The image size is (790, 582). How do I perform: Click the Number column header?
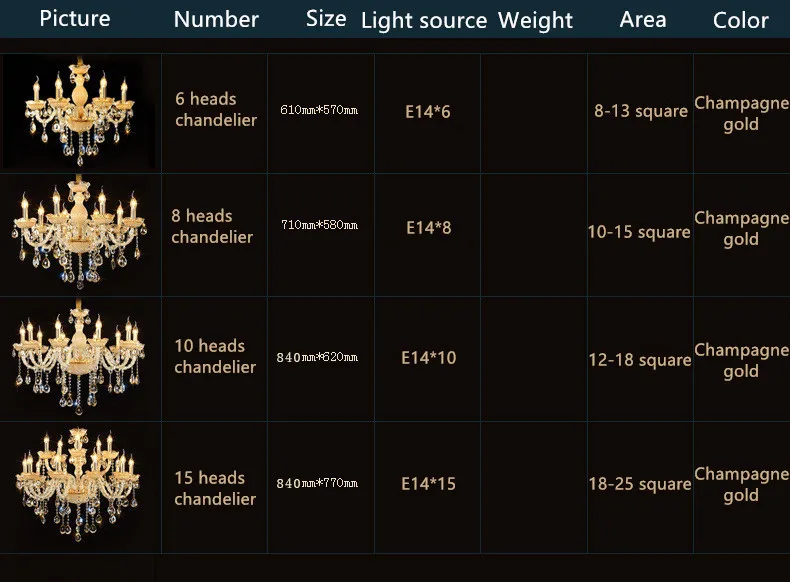pos(216,20)
